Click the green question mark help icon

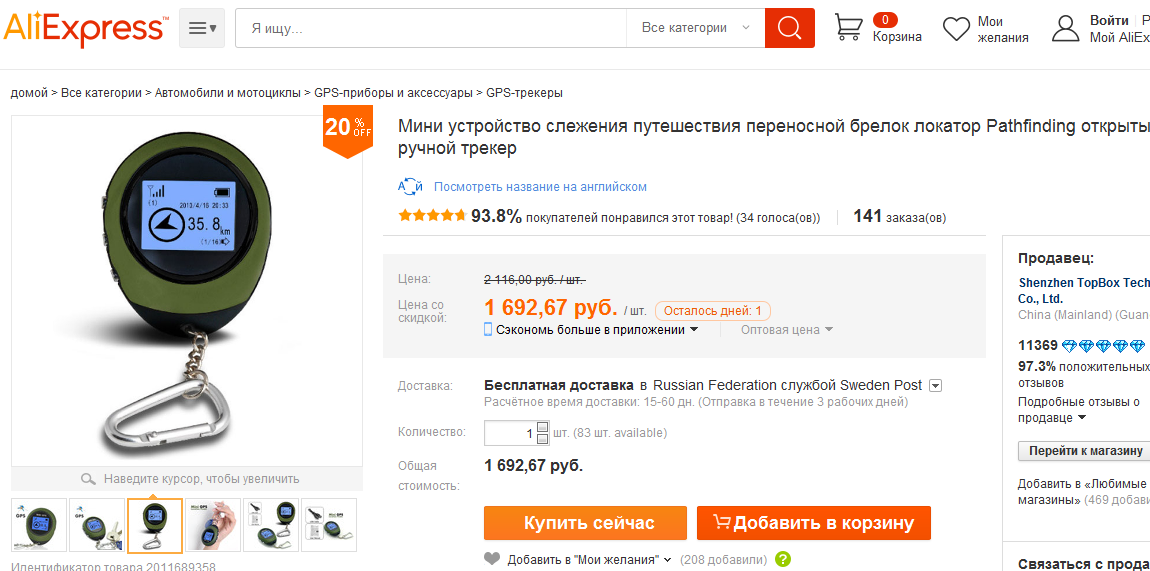[783, 560]
